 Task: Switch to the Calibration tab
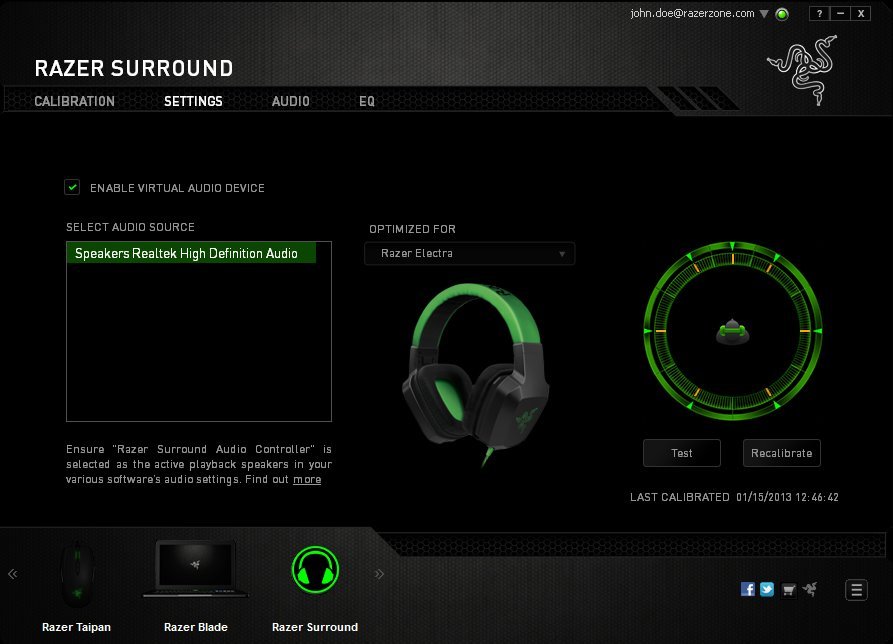coord(74,100)
